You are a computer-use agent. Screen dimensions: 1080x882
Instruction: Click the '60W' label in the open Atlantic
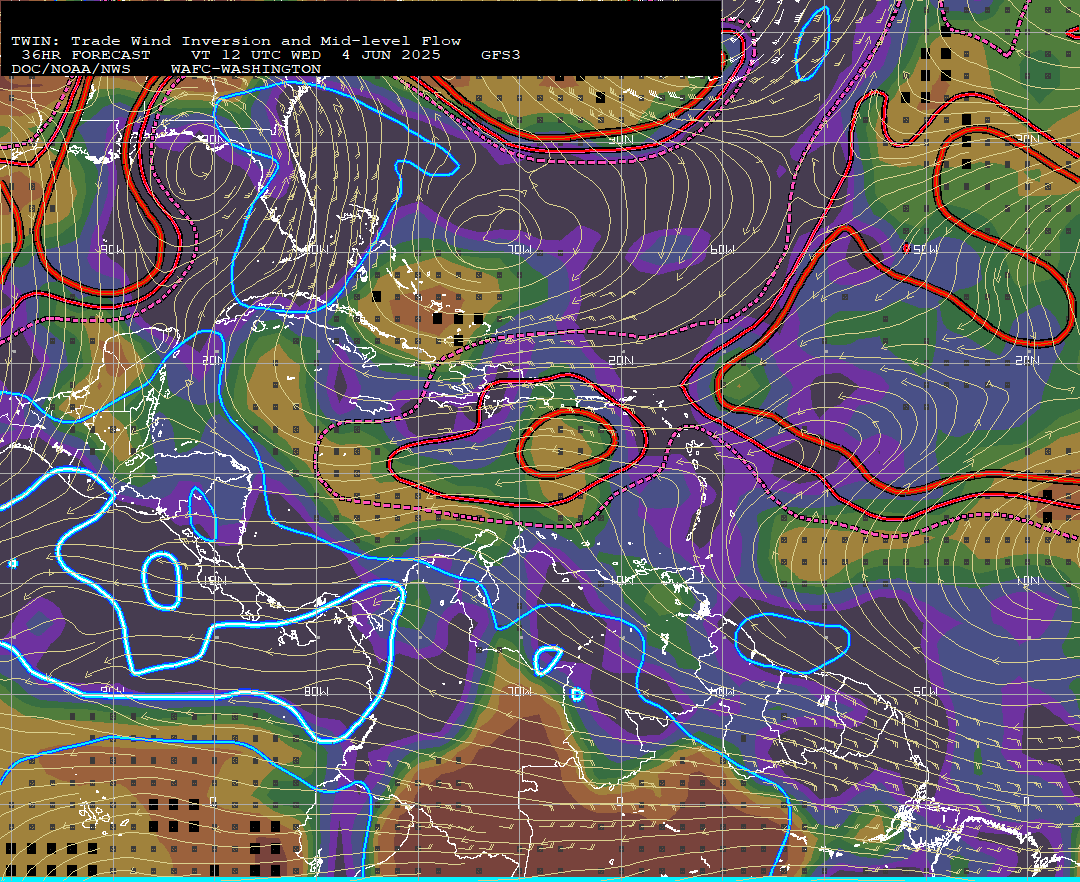click(x=722, y=249)
